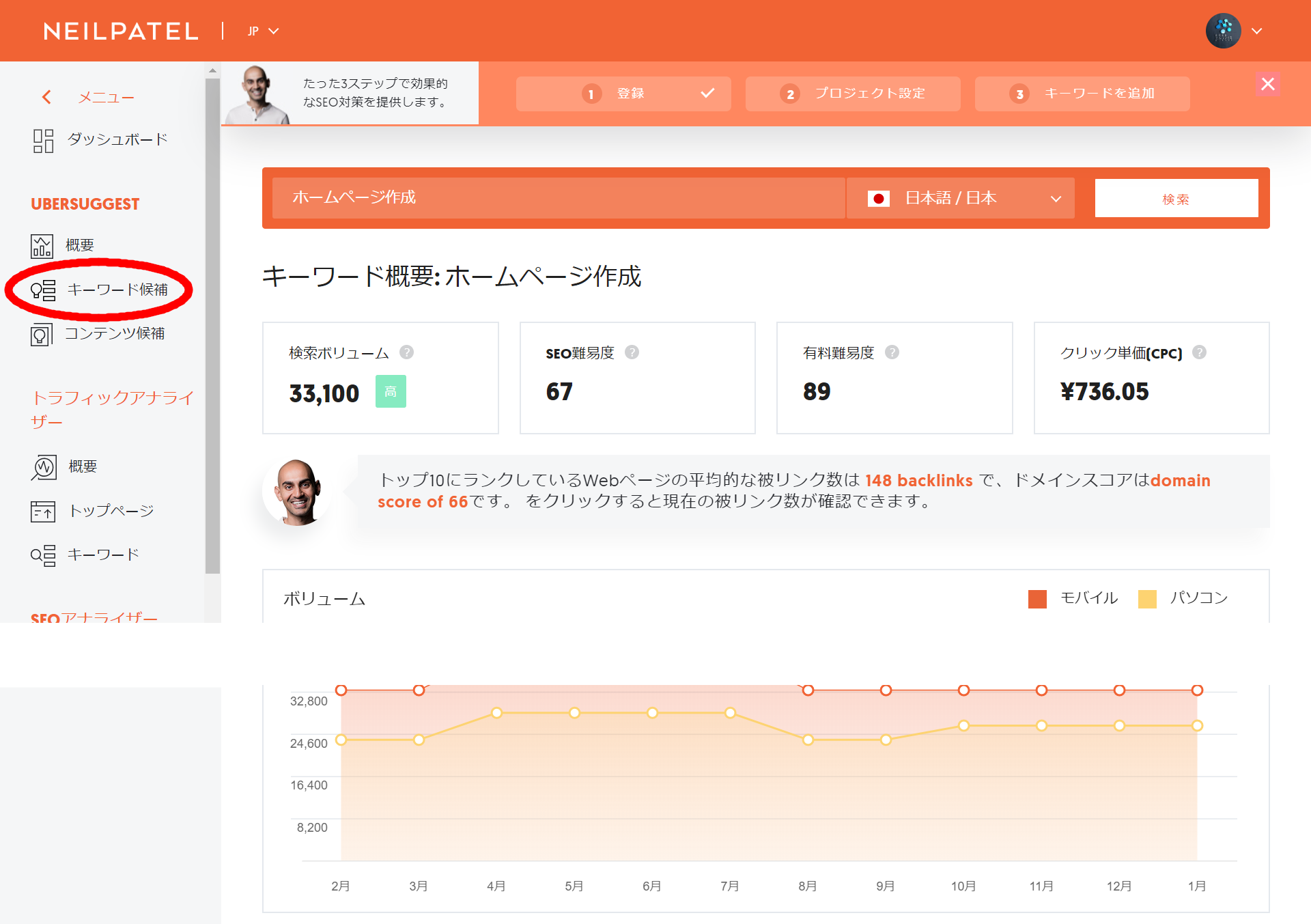Click the keyword search input field
This screenshot has height=924, width=1311.
558,198
